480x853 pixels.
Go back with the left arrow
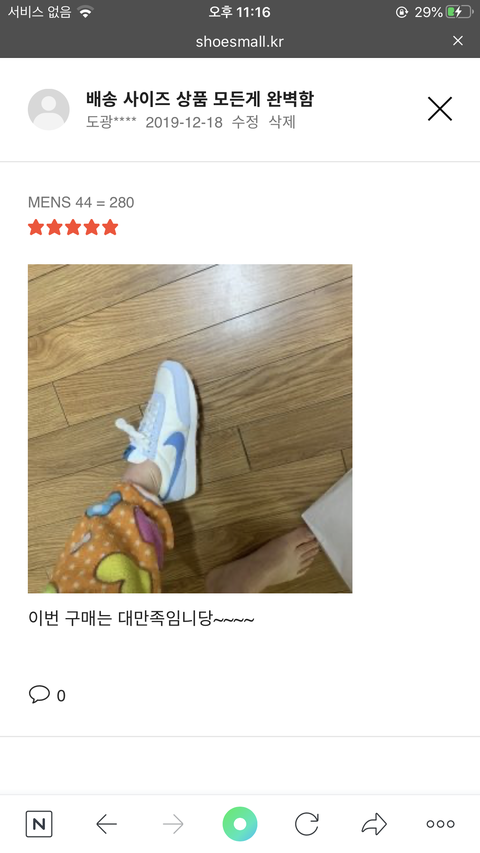106,824
